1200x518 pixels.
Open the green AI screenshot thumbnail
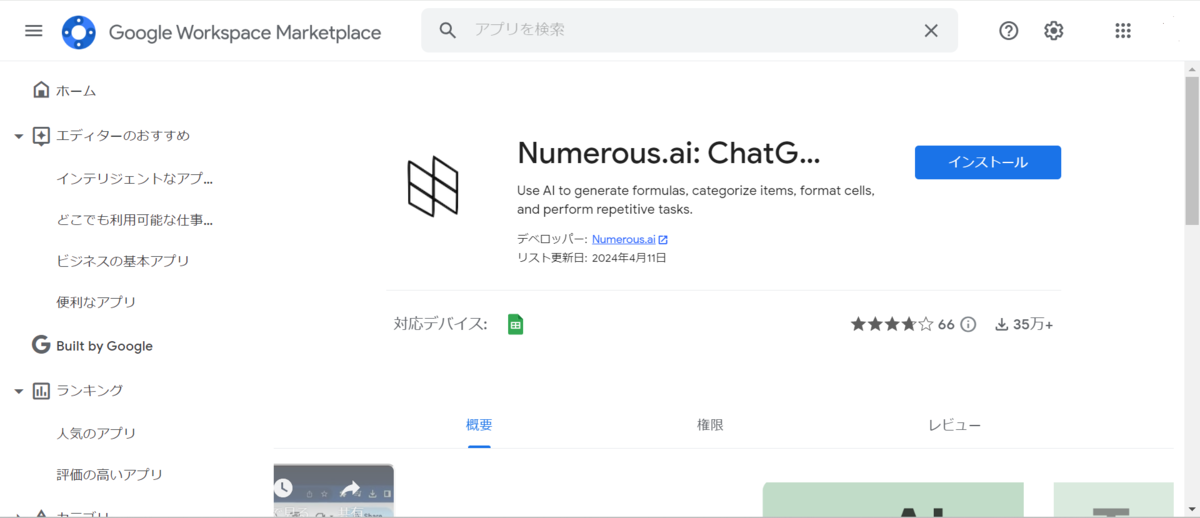click(x=893, y=500)
